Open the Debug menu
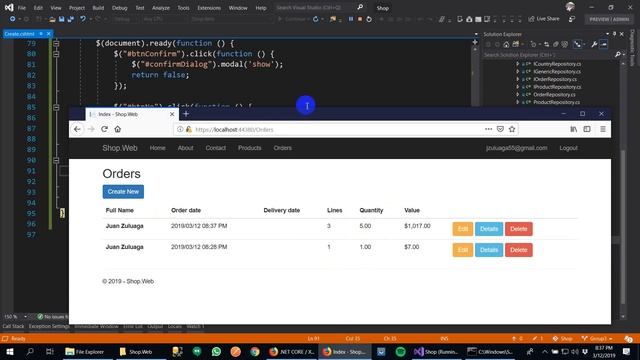This screenshot has height=360, width=640. click(120, 8)
